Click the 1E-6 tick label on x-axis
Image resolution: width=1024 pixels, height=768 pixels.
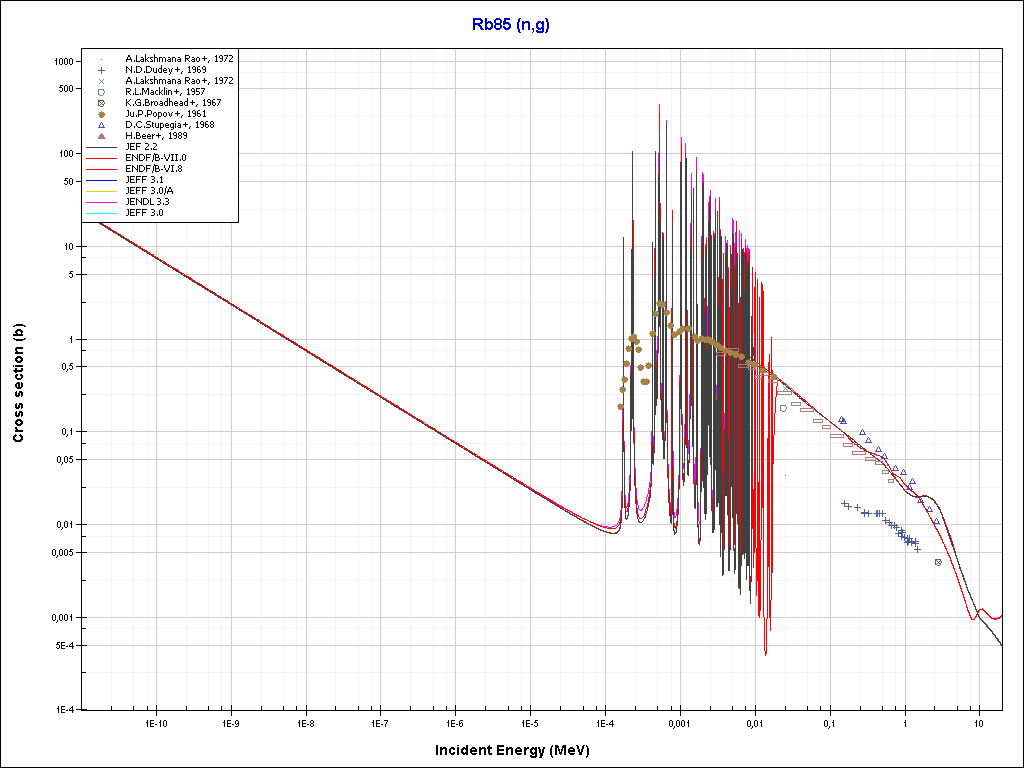pos(454,722)
